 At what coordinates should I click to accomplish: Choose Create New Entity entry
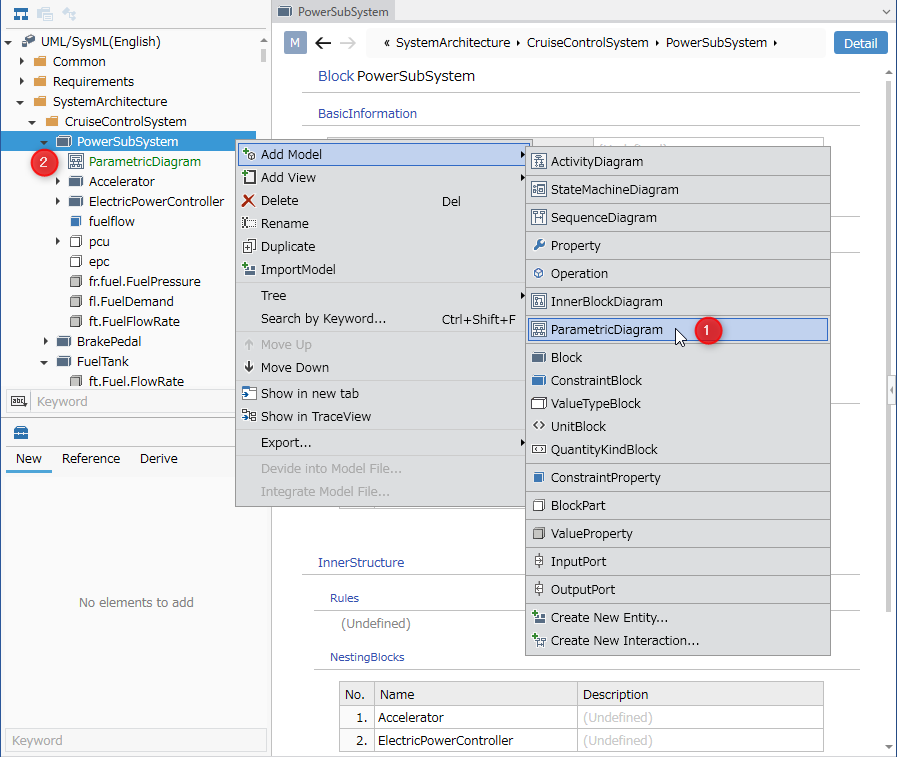click(x=678, y=617)
